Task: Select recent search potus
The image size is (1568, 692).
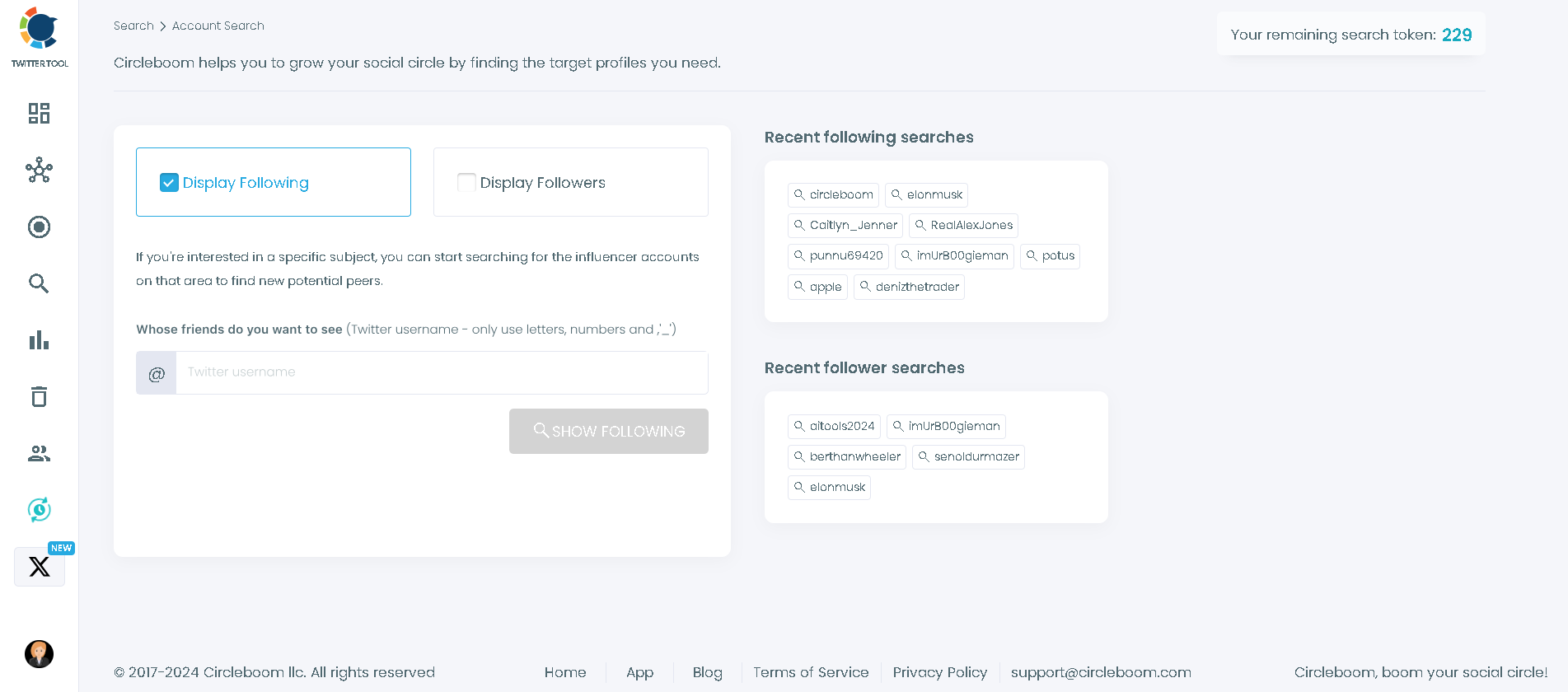Action: (1050, 256)
